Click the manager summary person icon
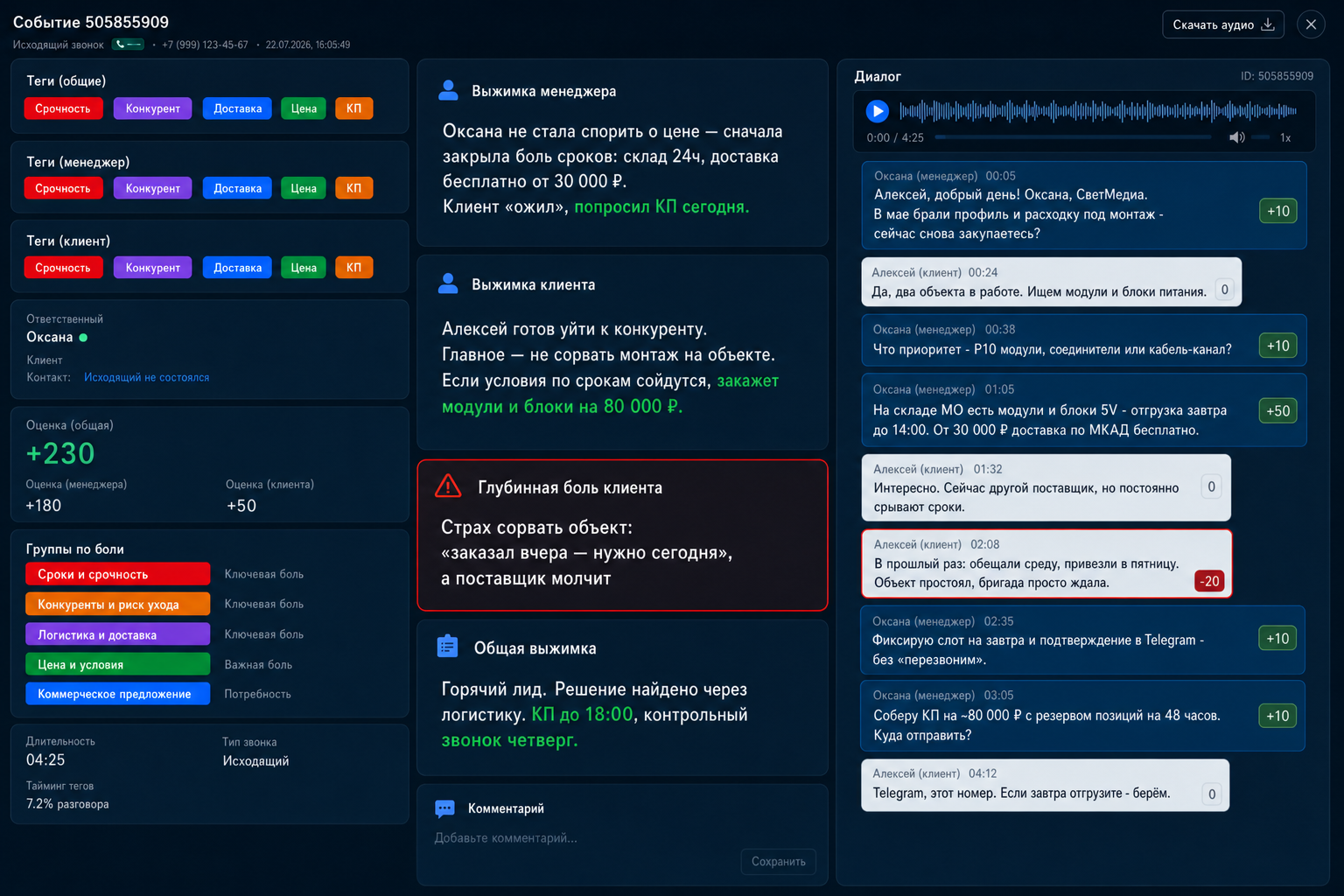Viewport: 1344px width, 896px height. pos(448,90)
